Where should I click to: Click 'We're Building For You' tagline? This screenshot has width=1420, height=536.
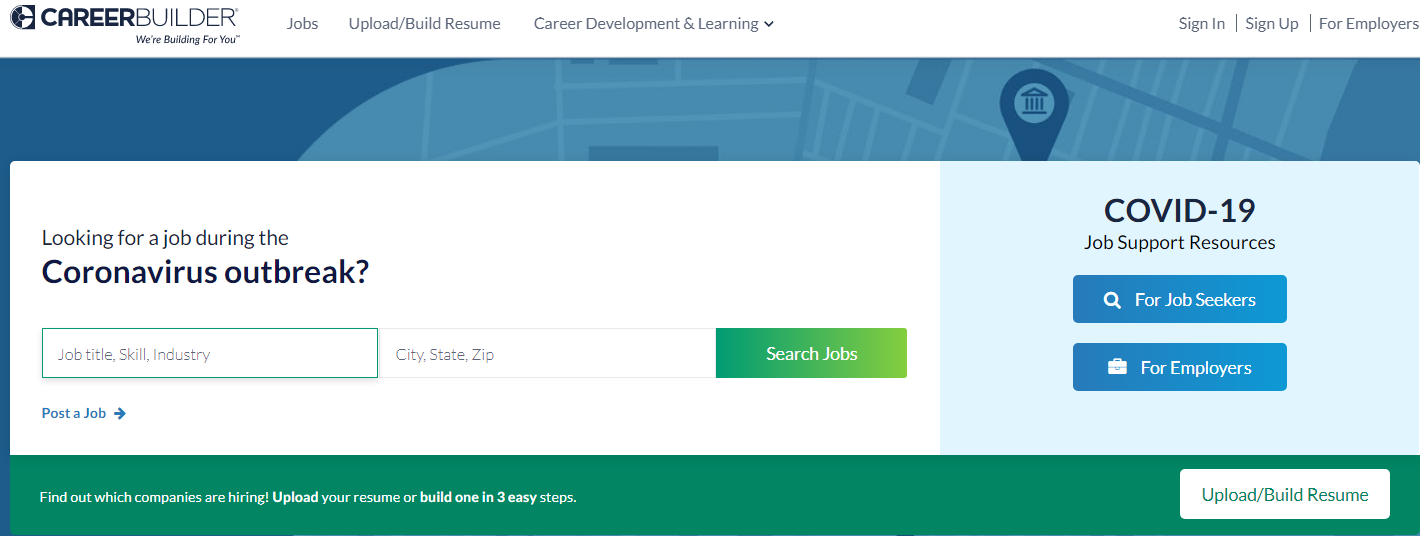point(188,39)
